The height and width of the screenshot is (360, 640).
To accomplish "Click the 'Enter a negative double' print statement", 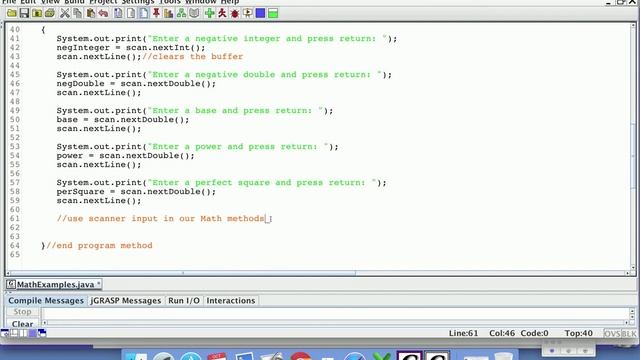I will (224, 75).
